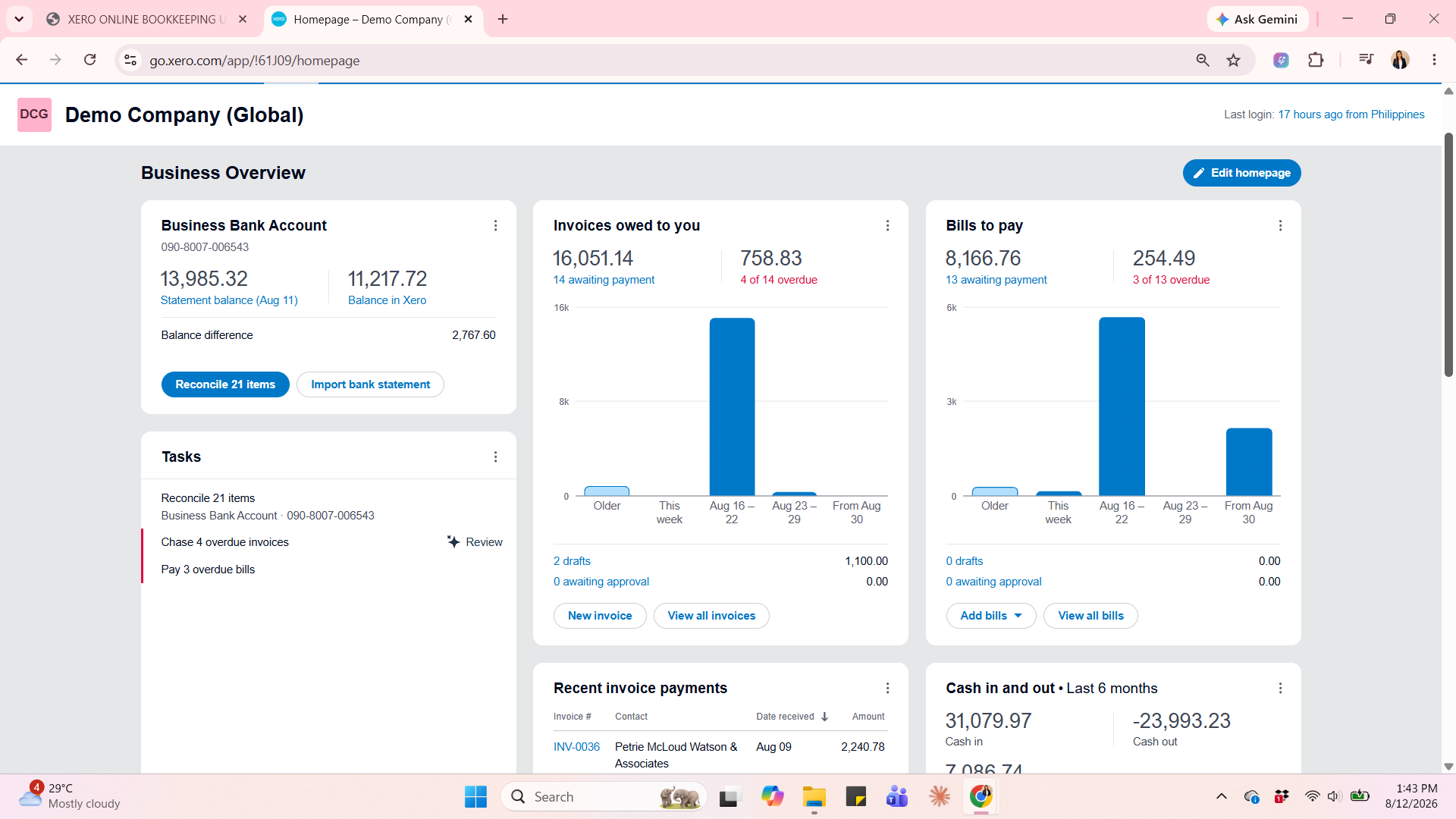Open Windows Start menu
Screen dimensions: 1456x819
(475, 797)
